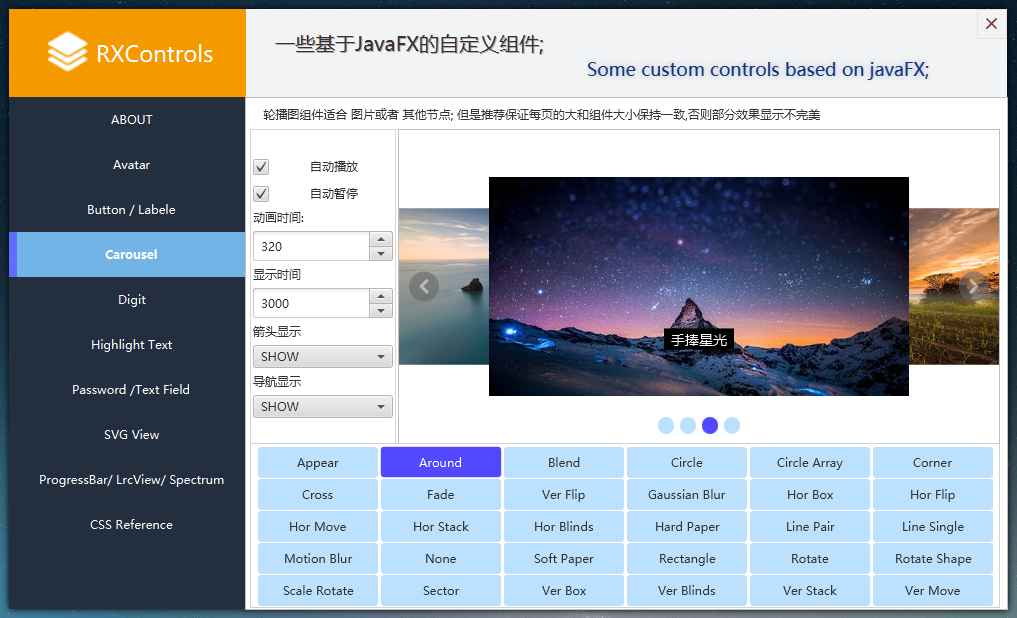Increase animation time with the up arrow
This screenshot has height=618, width=1017.
380,239
